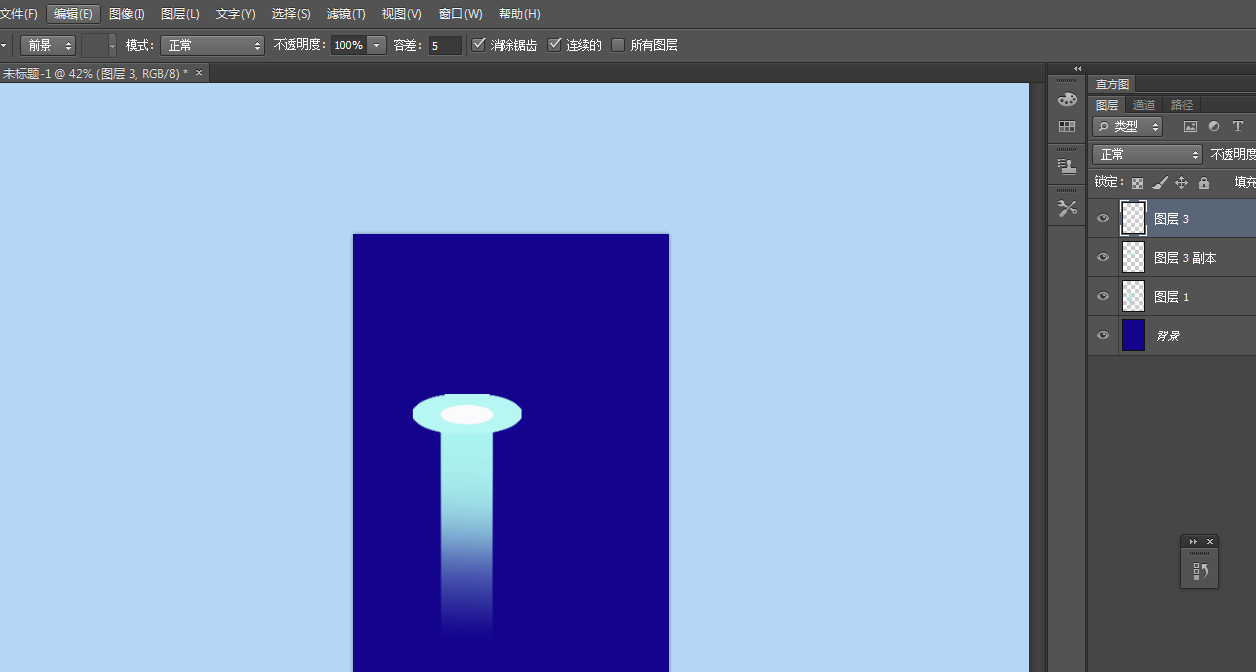Click the lock position move icon

click(x=1181, y=183)
